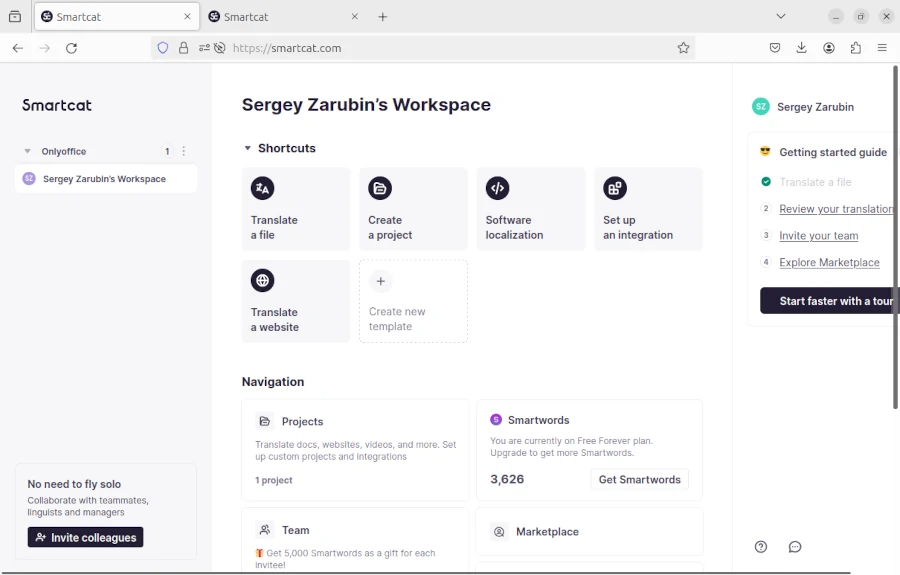This screenshot has width=900, height=575.
Task: Open browser extensions puzzle icon
Action: (x=856, y=48)
